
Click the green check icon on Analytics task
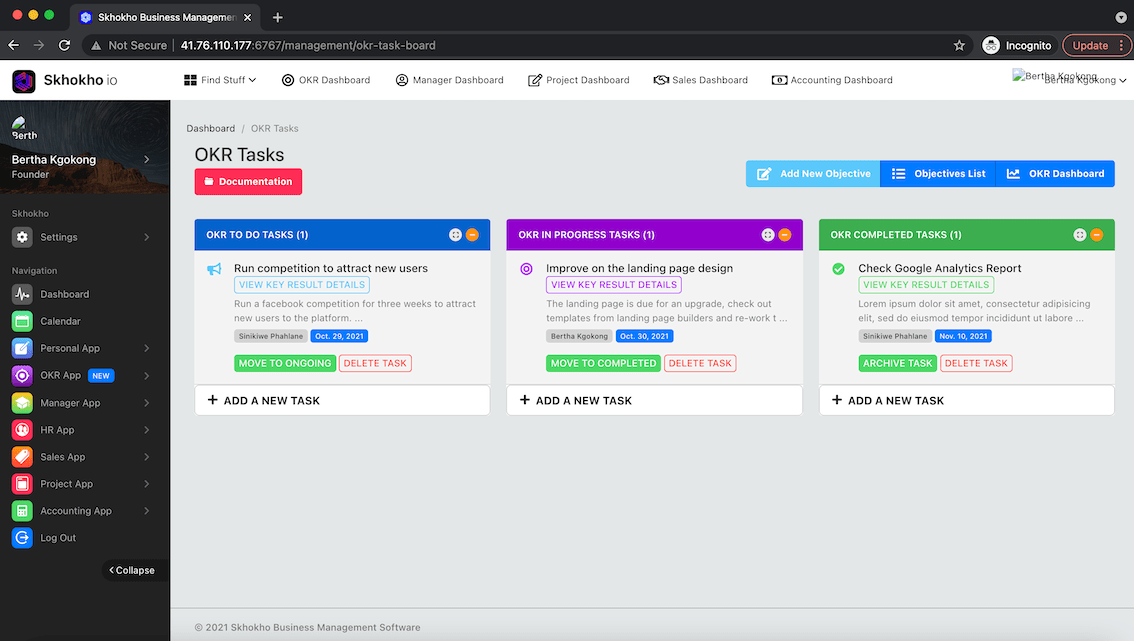coord(838,269)
